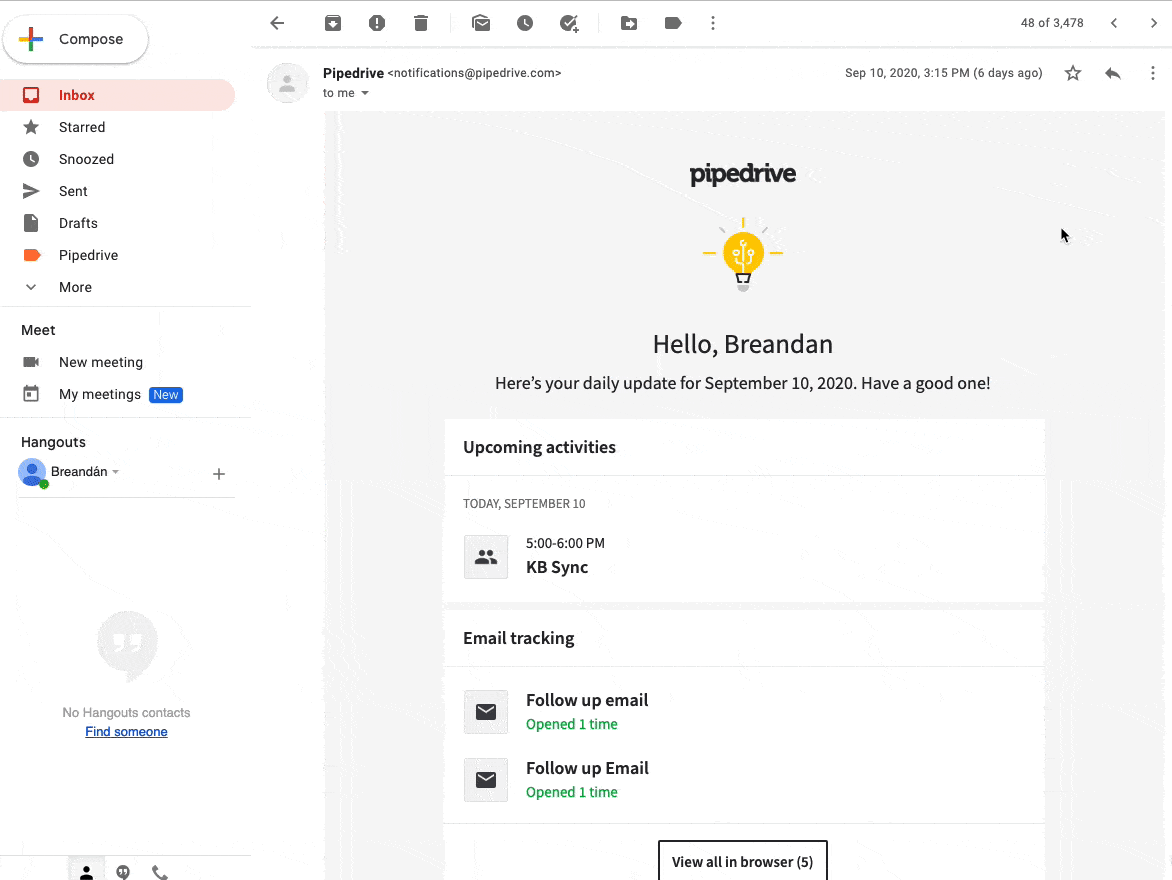Image resolution: width=1172 pixels, height=880 pixels.
Task: Go to the newer email arrow
Action: (1114, 23)
